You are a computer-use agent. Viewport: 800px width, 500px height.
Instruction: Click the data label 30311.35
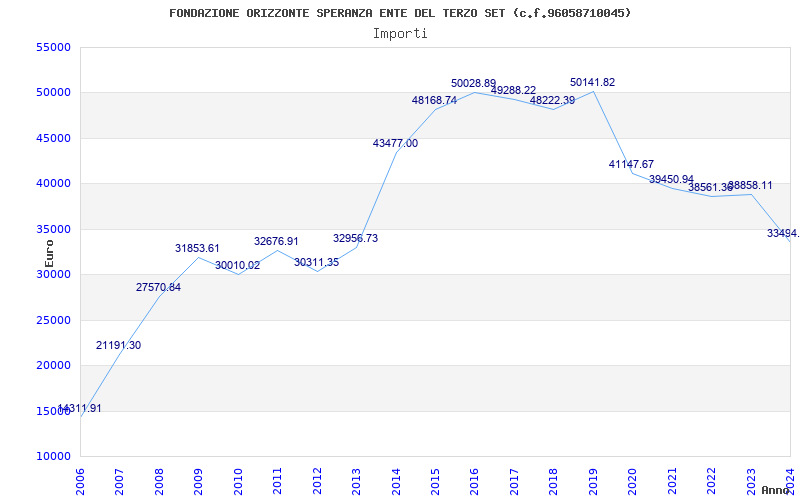(x=316, y=263)
